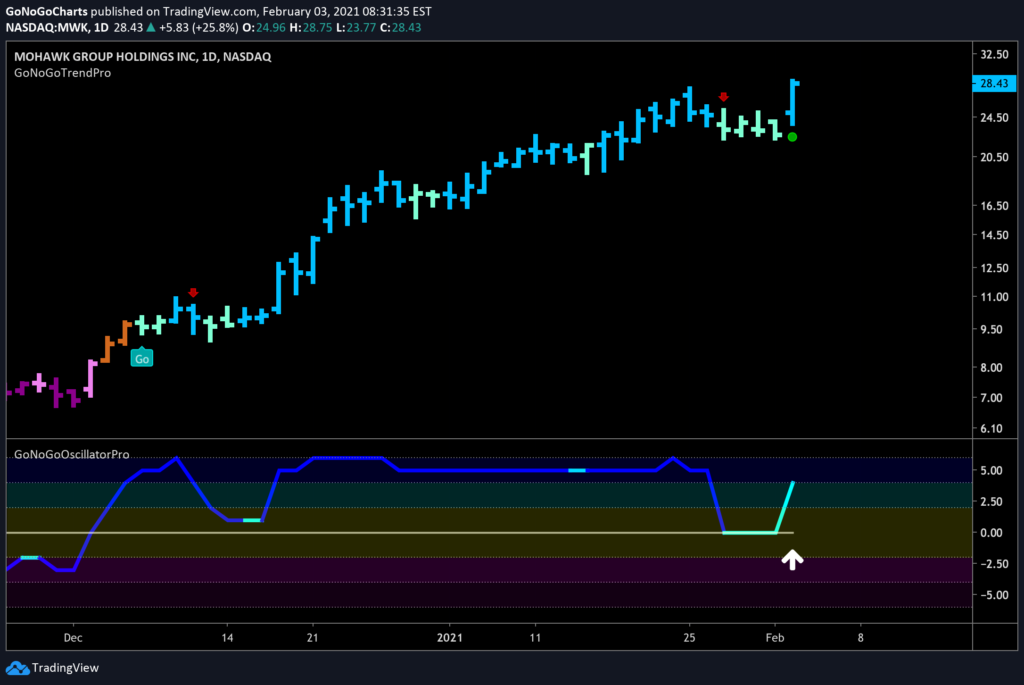Click the Feb date label on the time axis
Image resolution: width=1024 pixels, height=685 pixels.
(x=775, y=637)
